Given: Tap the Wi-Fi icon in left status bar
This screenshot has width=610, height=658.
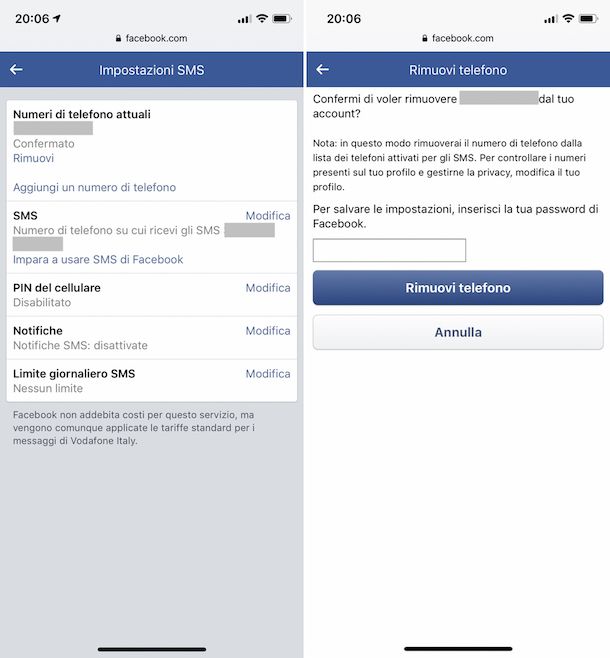Looking at the screenshot, I should click(x=262, y=18).
